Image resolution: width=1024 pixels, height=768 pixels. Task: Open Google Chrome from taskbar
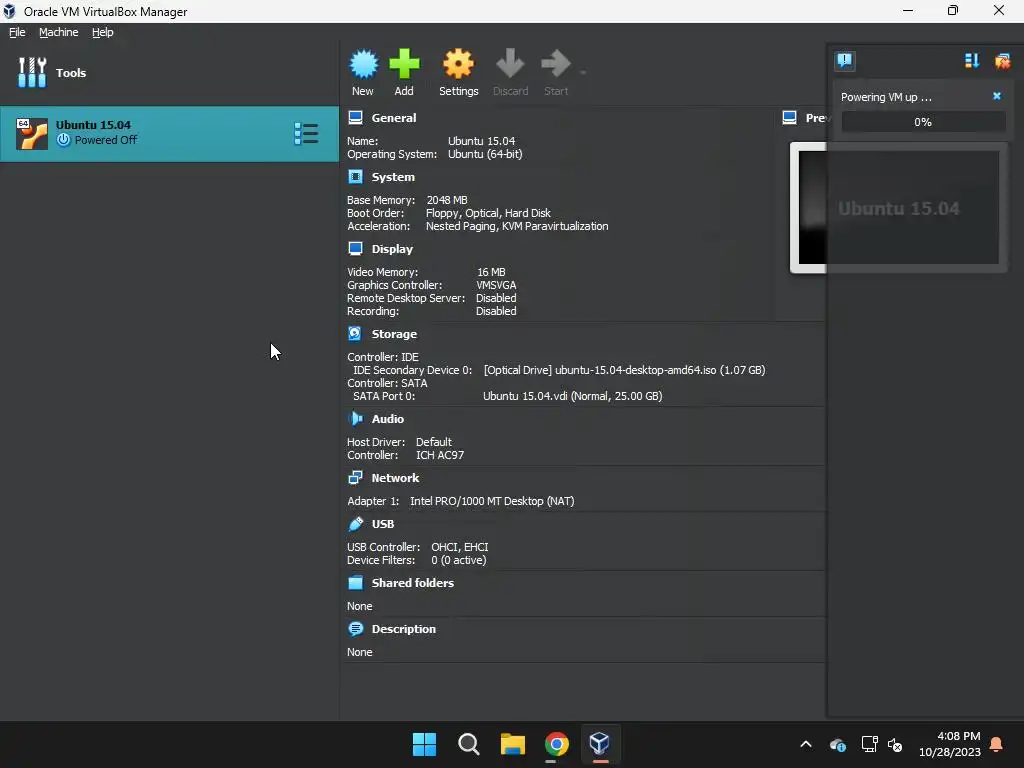(556, 744)
